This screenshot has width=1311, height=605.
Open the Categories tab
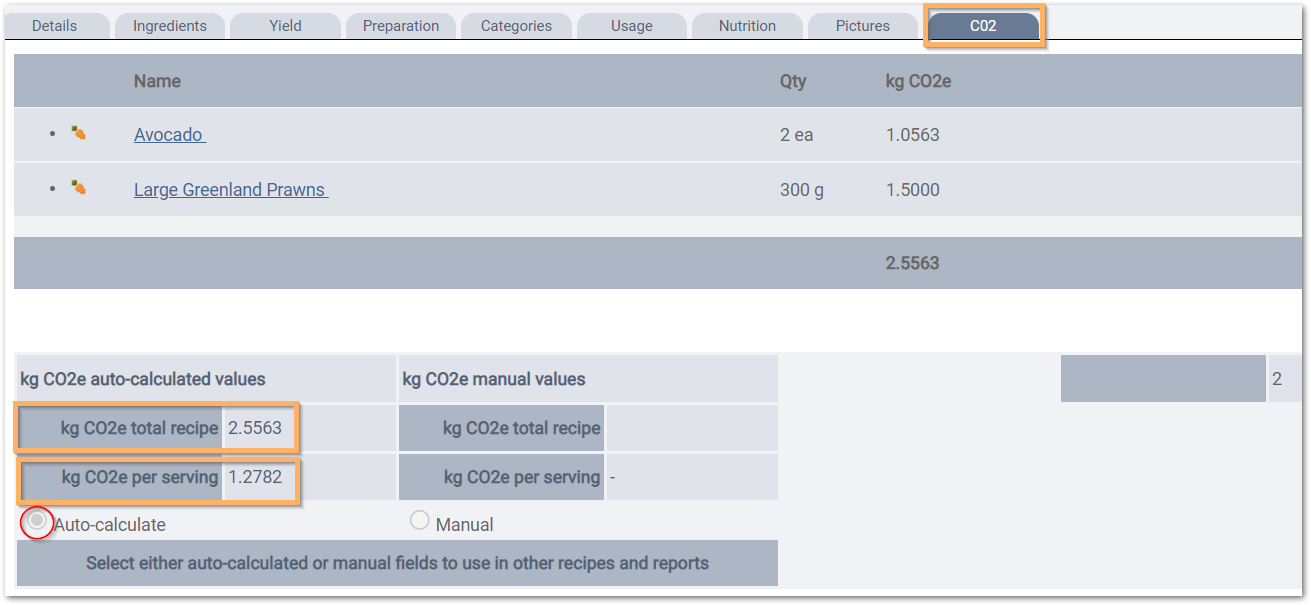coord(516,25)
